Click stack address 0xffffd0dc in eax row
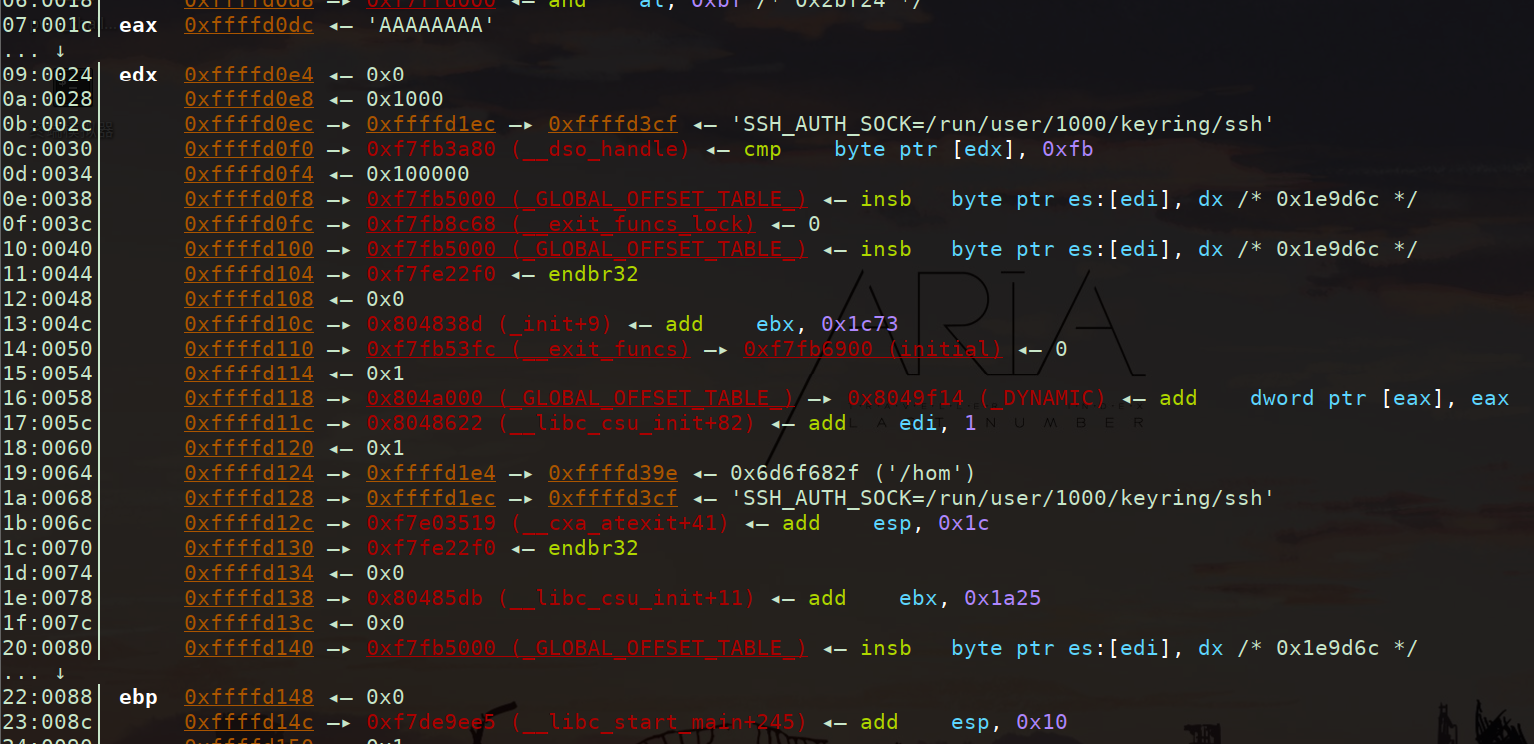 [248, 25]
